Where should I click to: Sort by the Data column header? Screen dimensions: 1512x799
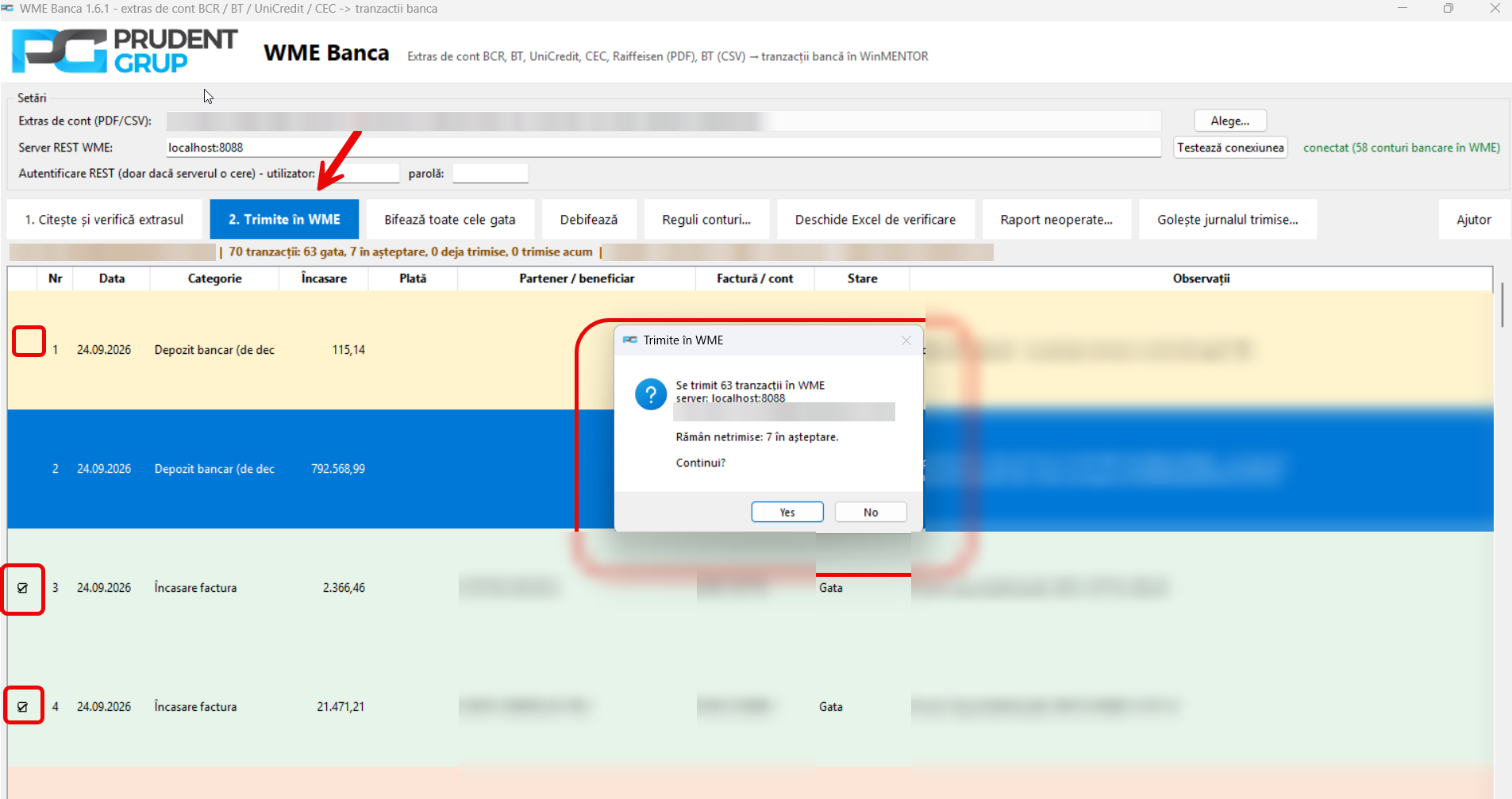[112, 278]
